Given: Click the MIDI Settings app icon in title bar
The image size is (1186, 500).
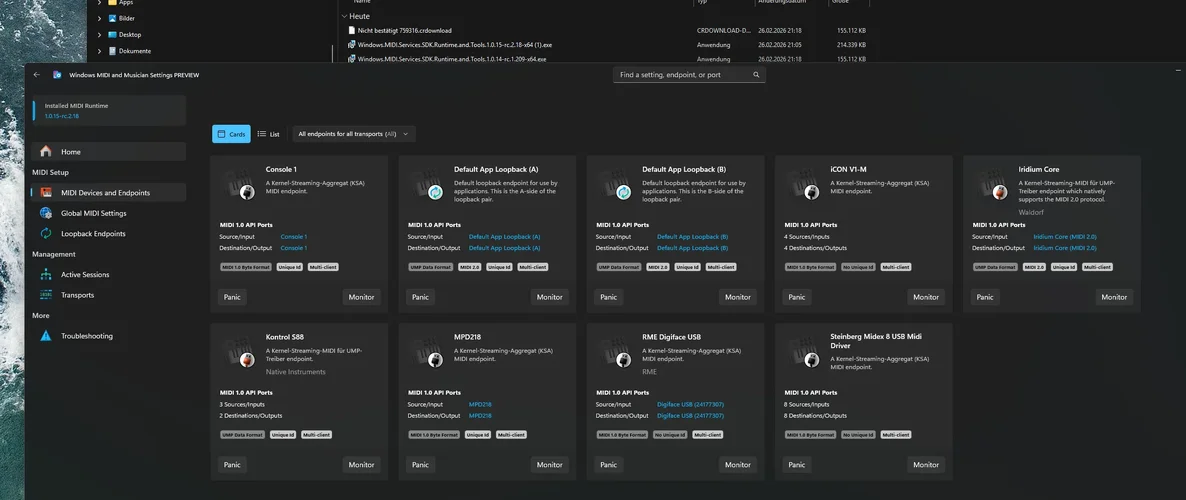Looking at the screenshot, I should click(x=57, y=75).
